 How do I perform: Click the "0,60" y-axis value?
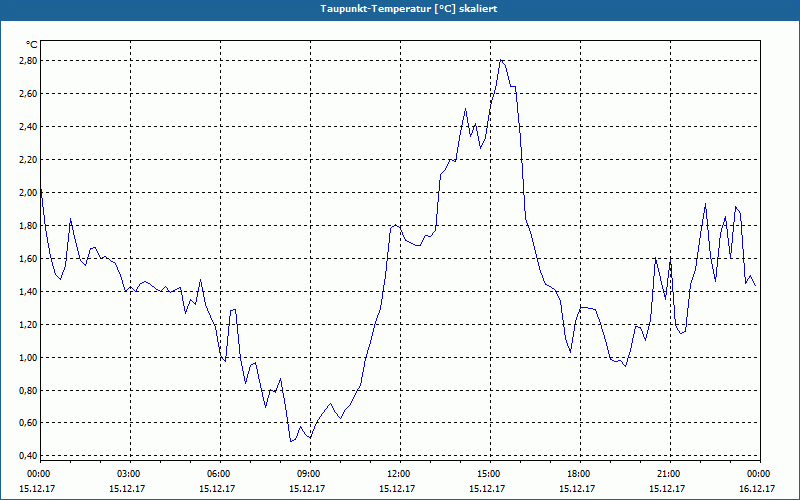pyautogui.click(x=28, y=423)
